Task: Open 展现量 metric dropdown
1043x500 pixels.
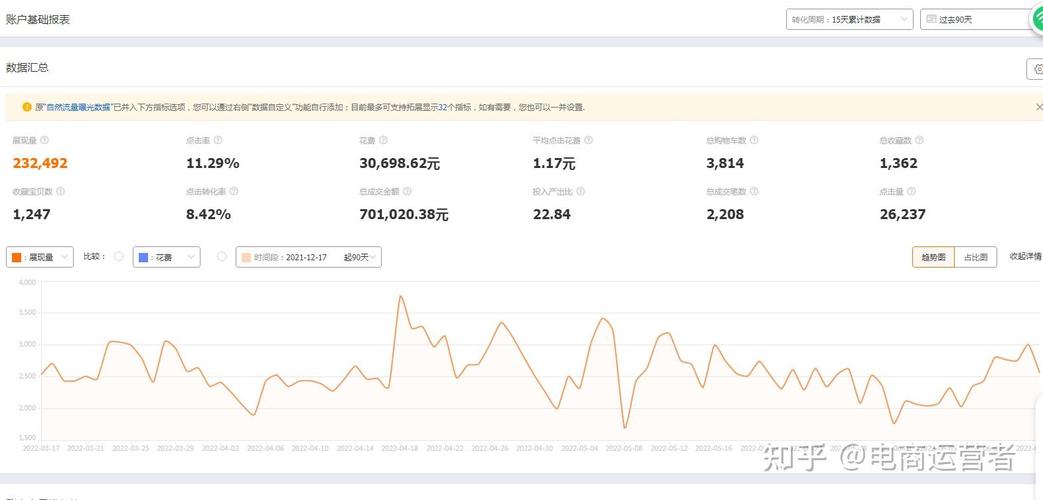Action: click(40, 257)
